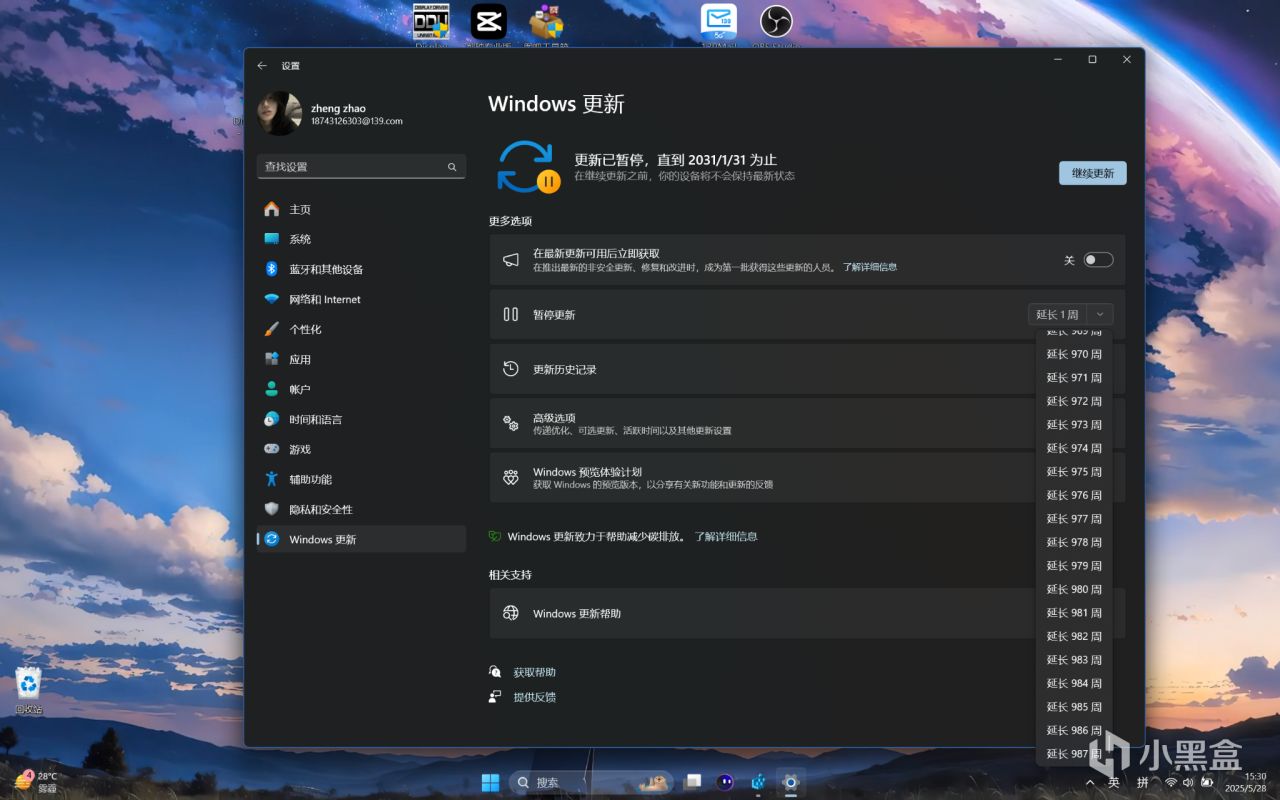1280x800 pixels.
Task: Open 蓝牙和其他设备 Bluetooth settings
Action: tap(361, 269)
